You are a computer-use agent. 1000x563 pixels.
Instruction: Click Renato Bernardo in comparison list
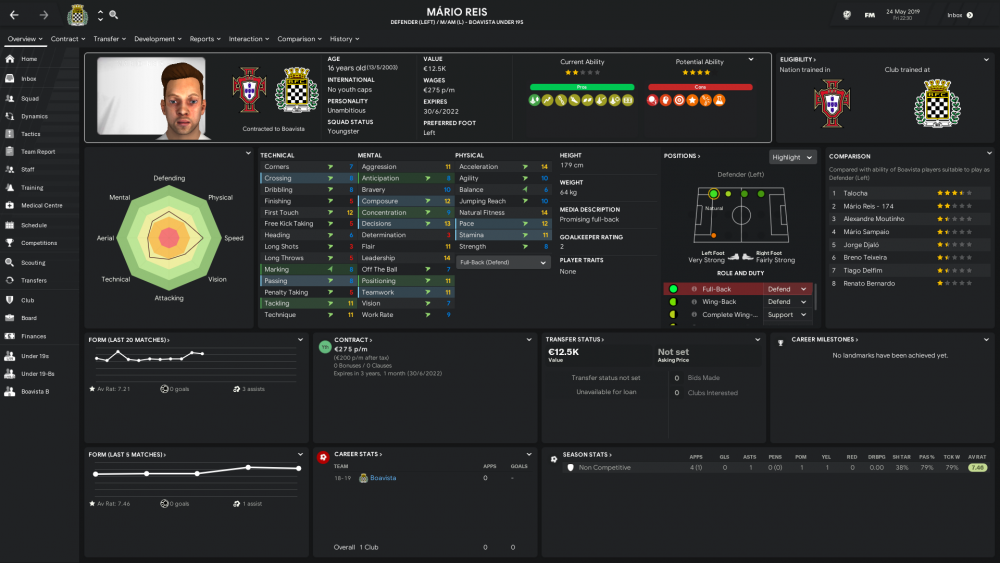coord(869,283)
